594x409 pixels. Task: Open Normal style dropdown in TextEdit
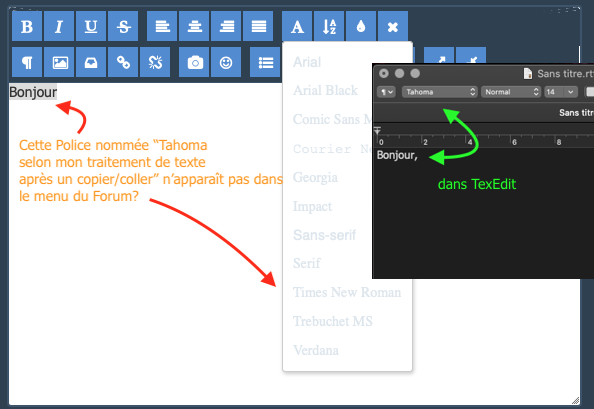(511, 92)
